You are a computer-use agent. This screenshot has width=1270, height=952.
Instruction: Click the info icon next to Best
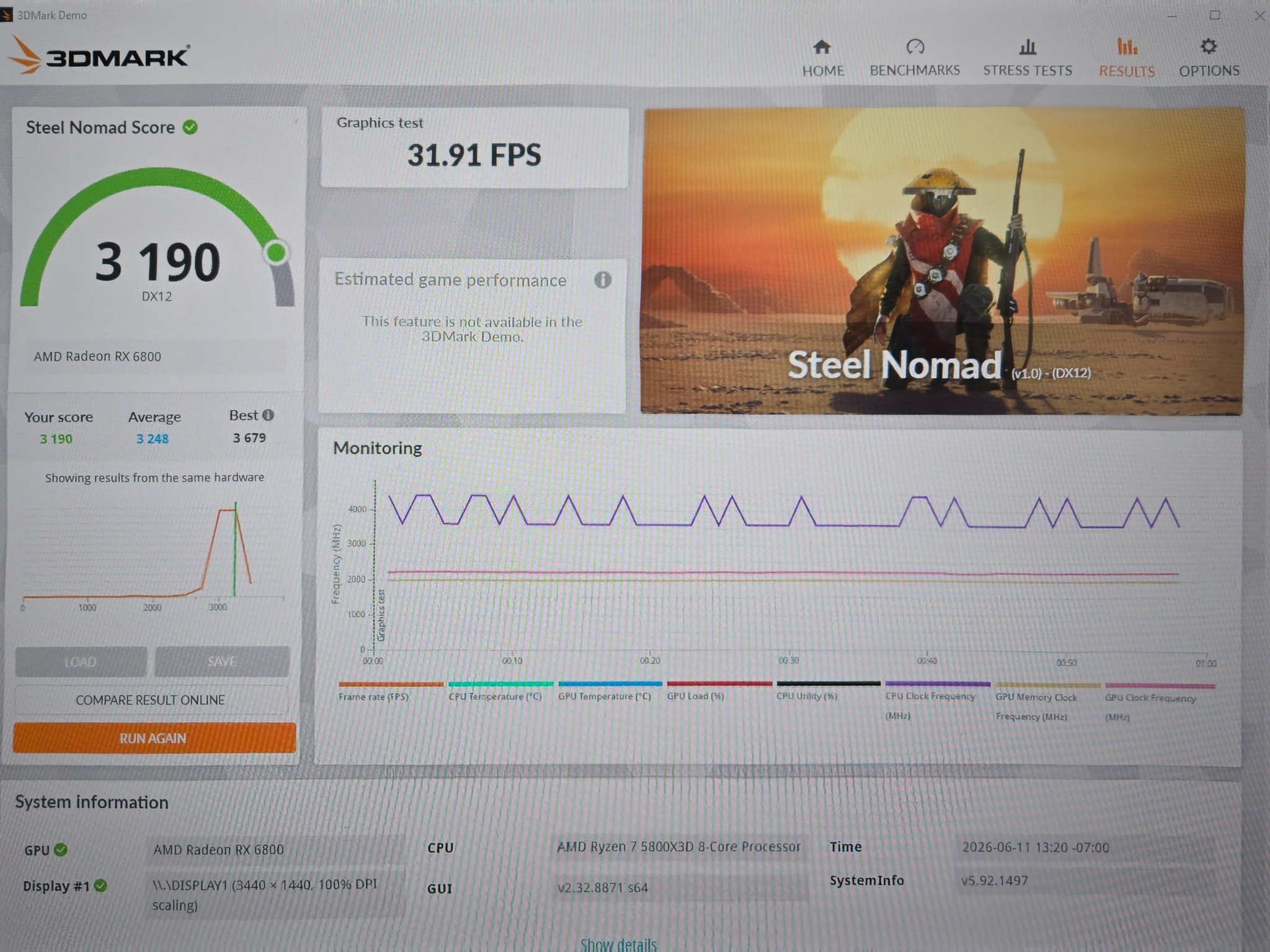click(x=268, y=415)
